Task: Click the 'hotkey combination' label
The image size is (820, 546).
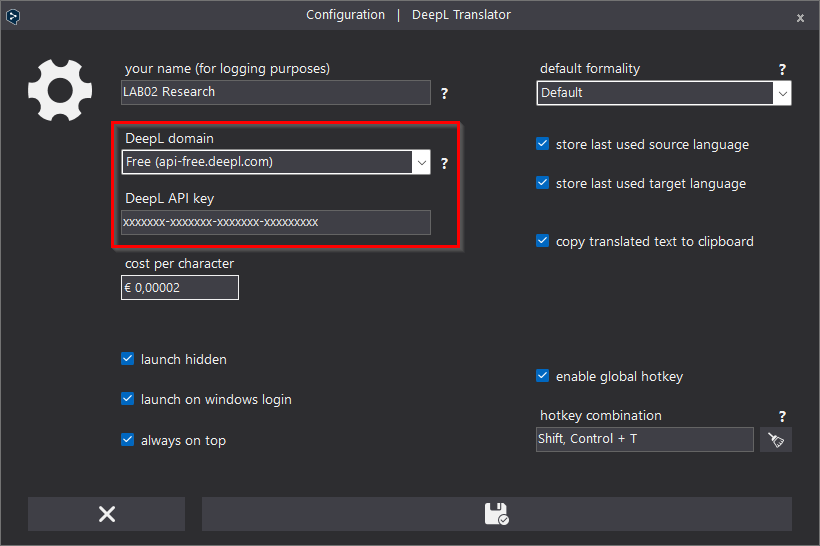Action: point(600,416)
